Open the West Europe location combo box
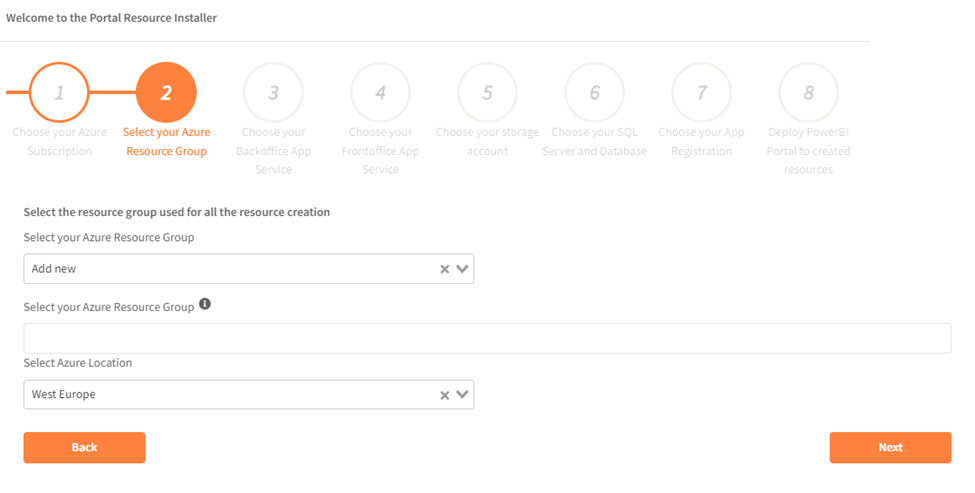This screenshot has width=975, height=493. (230, 395)
